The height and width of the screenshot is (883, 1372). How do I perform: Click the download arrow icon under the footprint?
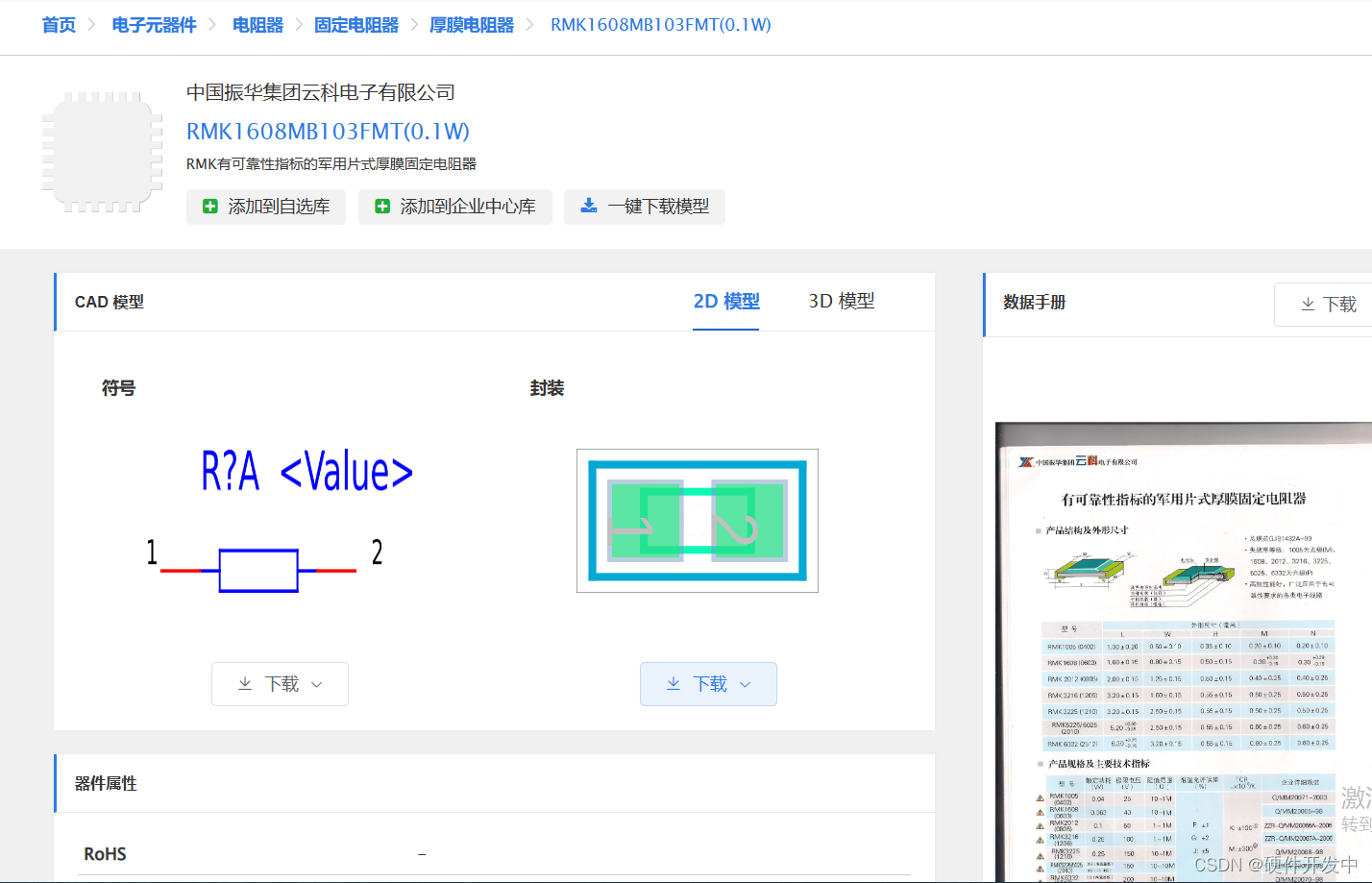[674, 684]
